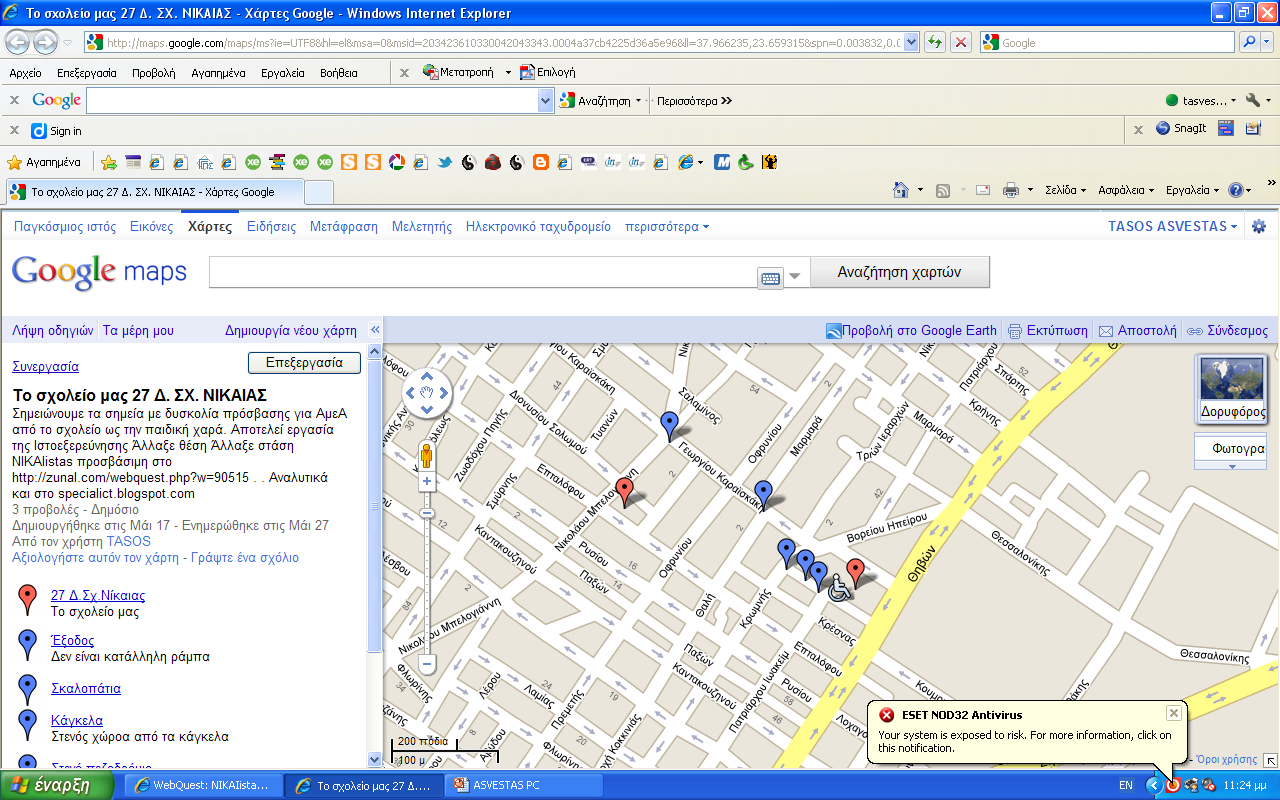Click the red marker near Νικολάου Μπελογιάννη street
Viewport: 1280px width, 800px height.
click(625, 492)
